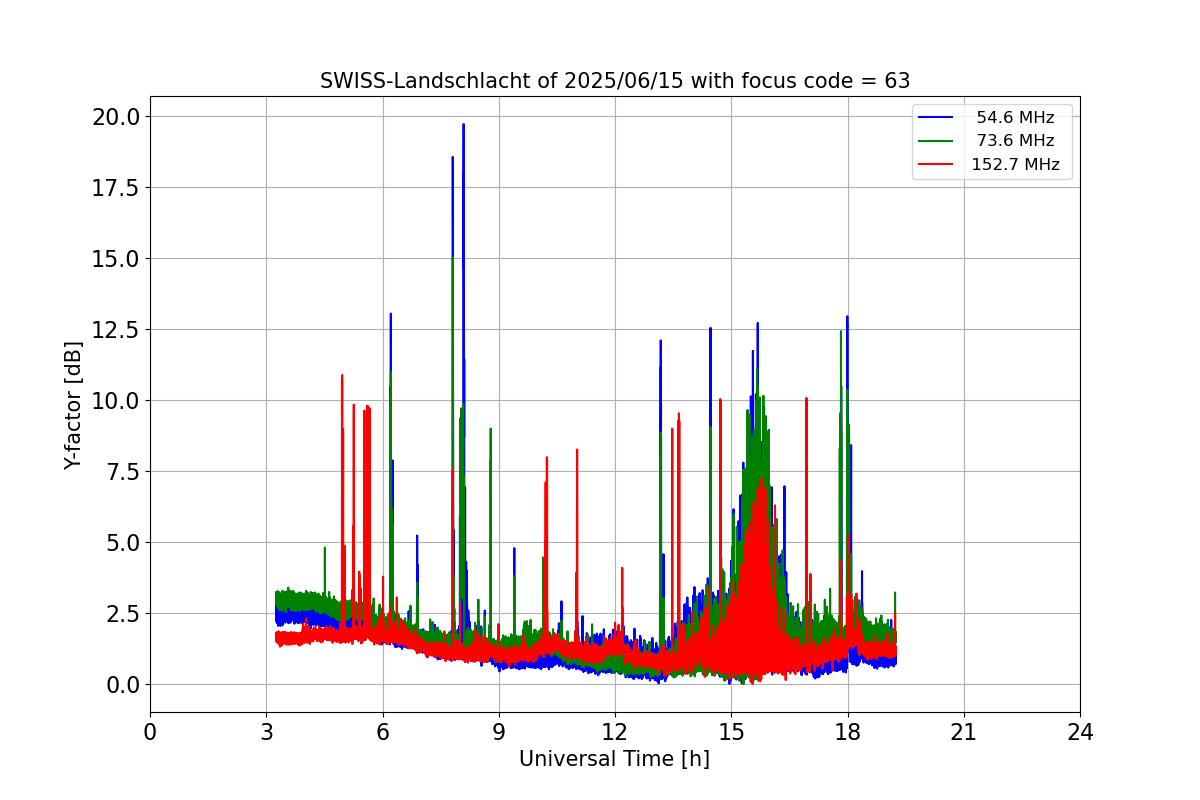
Task: Select the 73.6 MHz legend label
Action: (x=1015, y=141)
